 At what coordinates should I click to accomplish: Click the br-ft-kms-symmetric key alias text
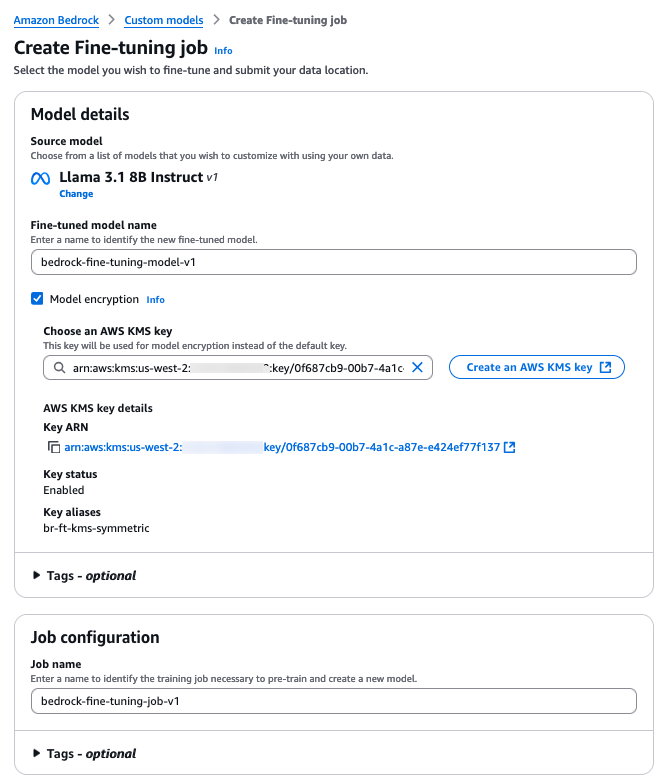96,528
